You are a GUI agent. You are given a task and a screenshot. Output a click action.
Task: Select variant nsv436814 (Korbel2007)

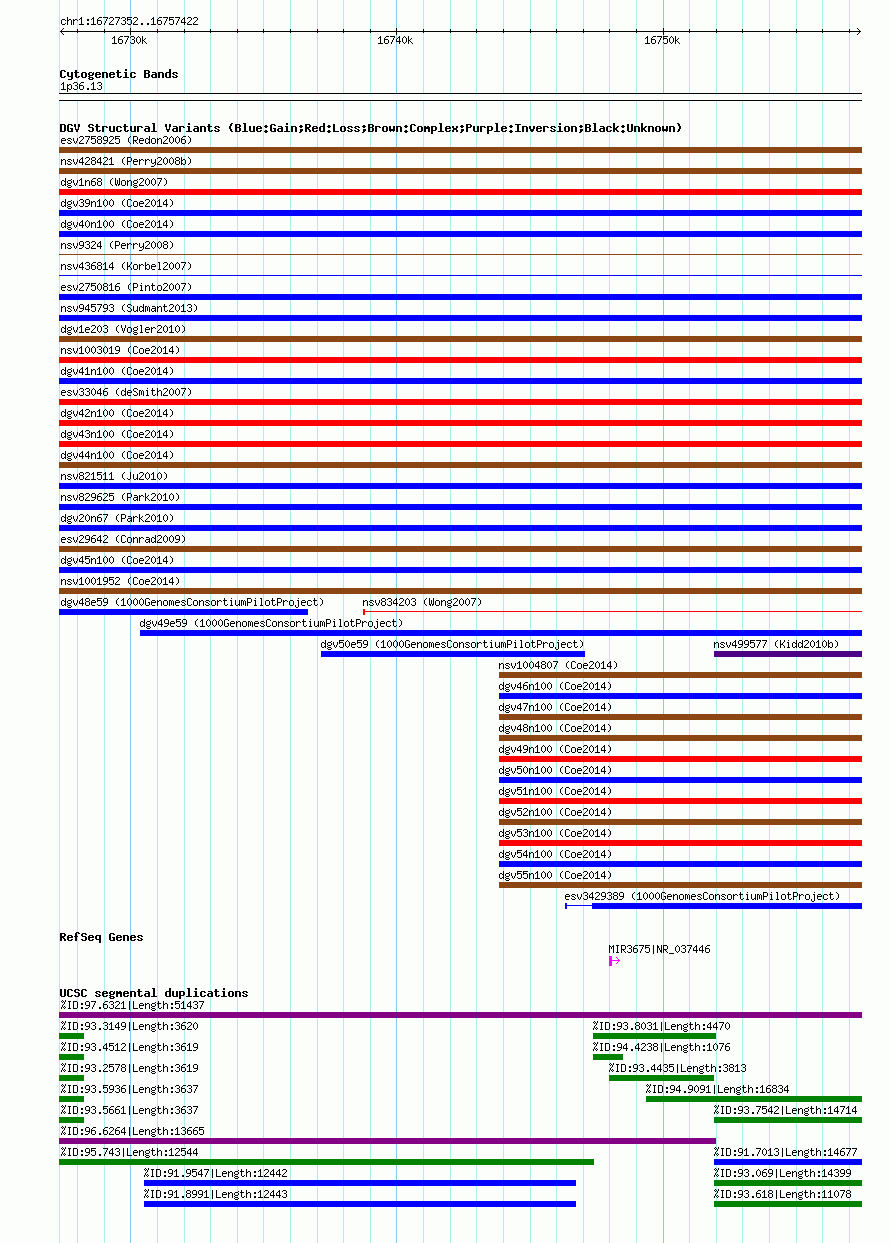126,266
